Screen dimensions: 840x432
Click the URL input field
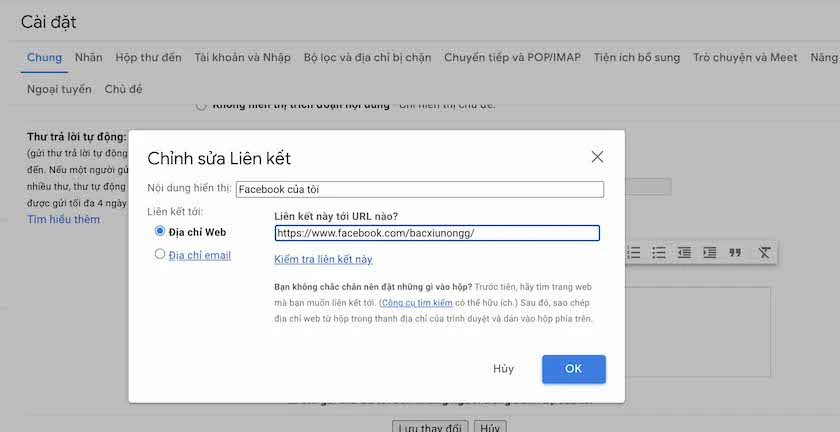tap(437, 233)
